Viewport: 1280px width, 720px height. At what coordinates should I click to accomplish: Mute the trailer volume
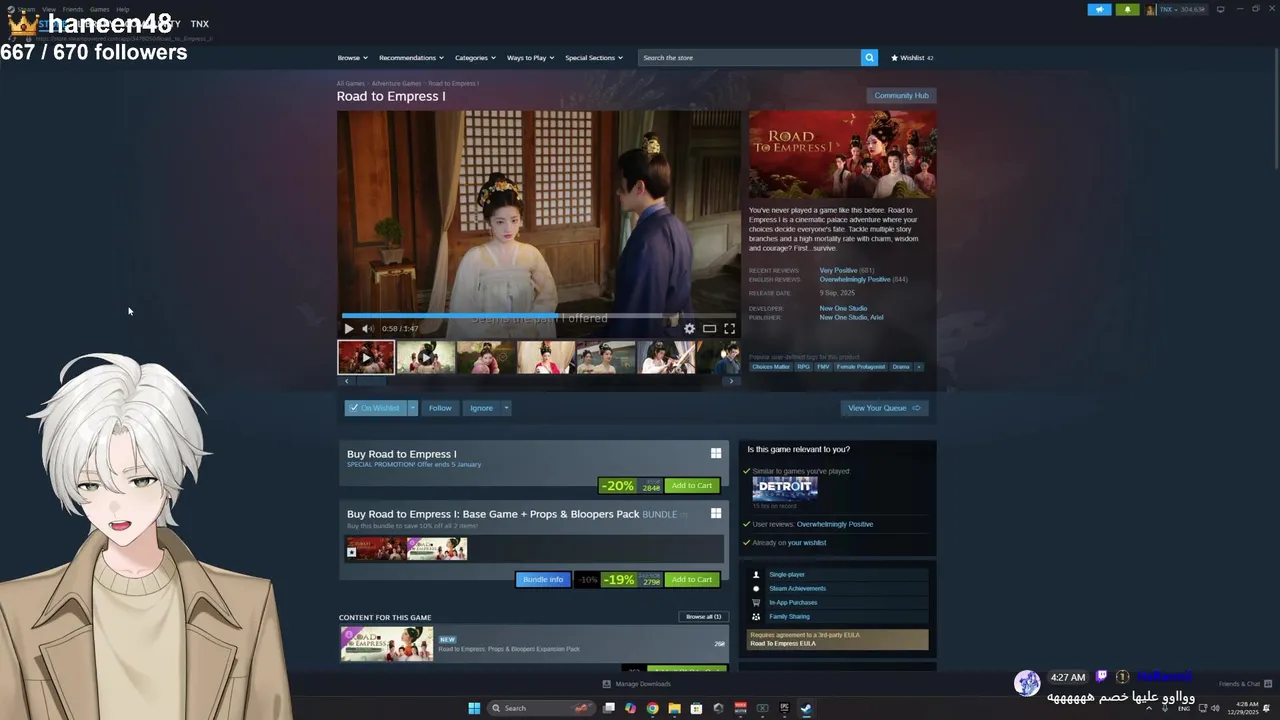point(367,328)
